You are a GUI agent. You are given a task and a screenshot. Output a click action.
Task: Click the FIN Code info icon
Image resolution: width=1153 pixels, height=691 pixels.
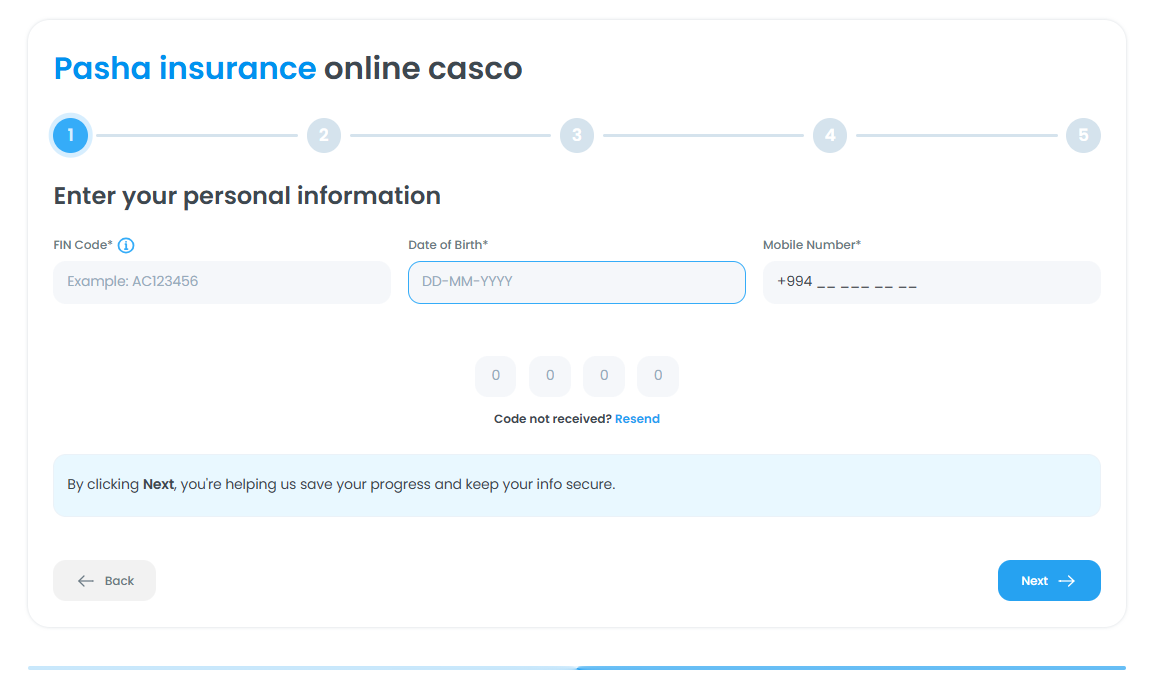126,245
